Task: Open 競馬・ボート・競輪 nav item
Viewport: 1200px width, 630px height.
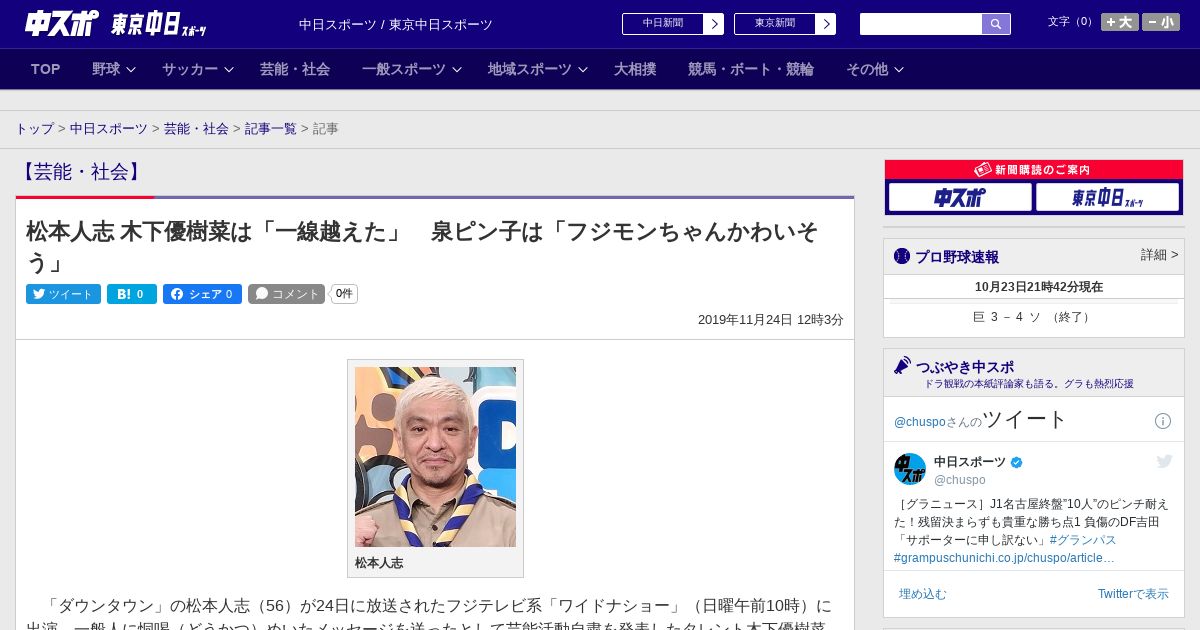Action: (x=751, y=69)
